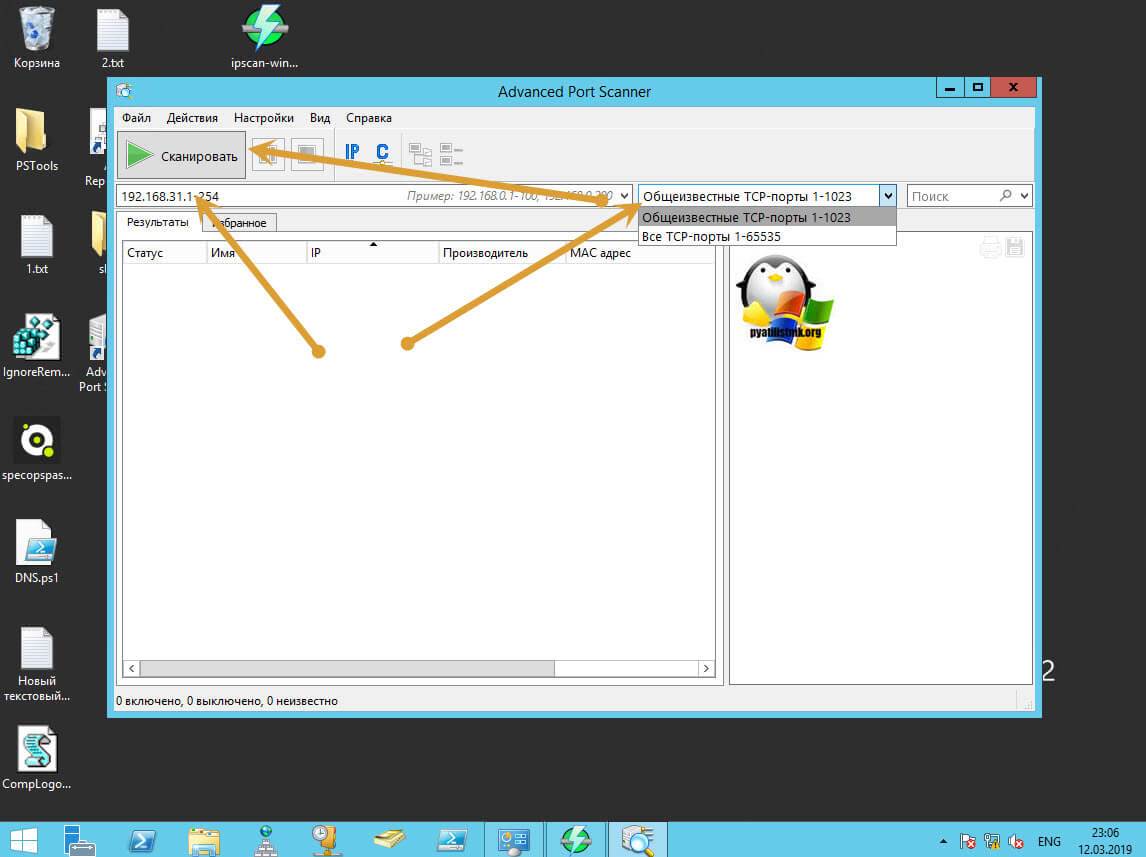
Task: Click the collapse all tree toolbar icon
Action: (451, 154)
